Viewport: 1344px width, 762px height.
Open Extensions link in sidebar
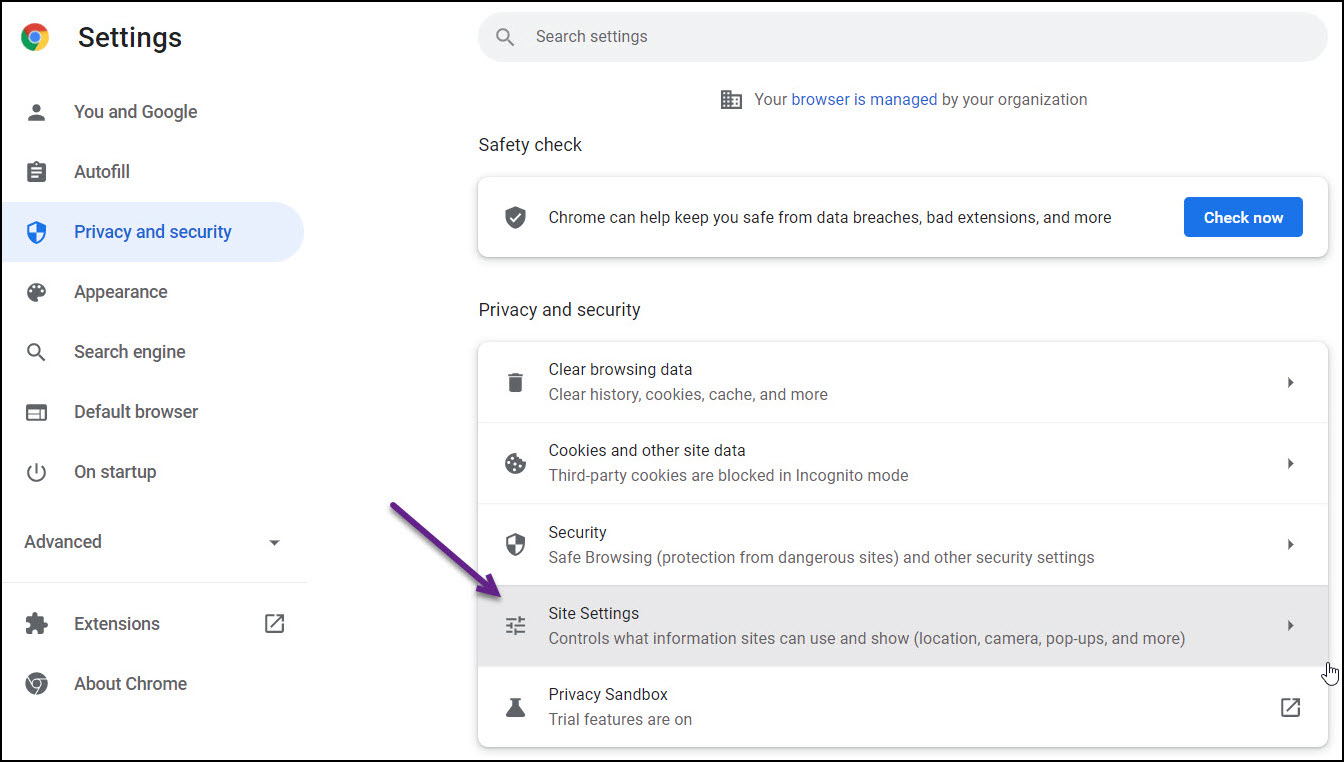tap(117, 624)
